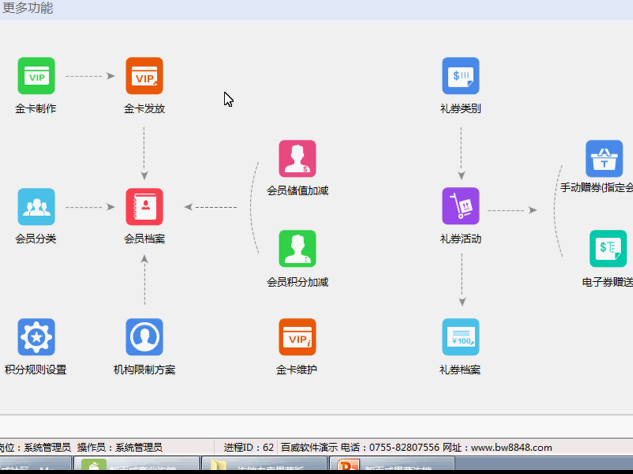This screenshot has height=474, width=633.
Task: Open the red 会员档案 member archive icon
Action: [144, 207]
